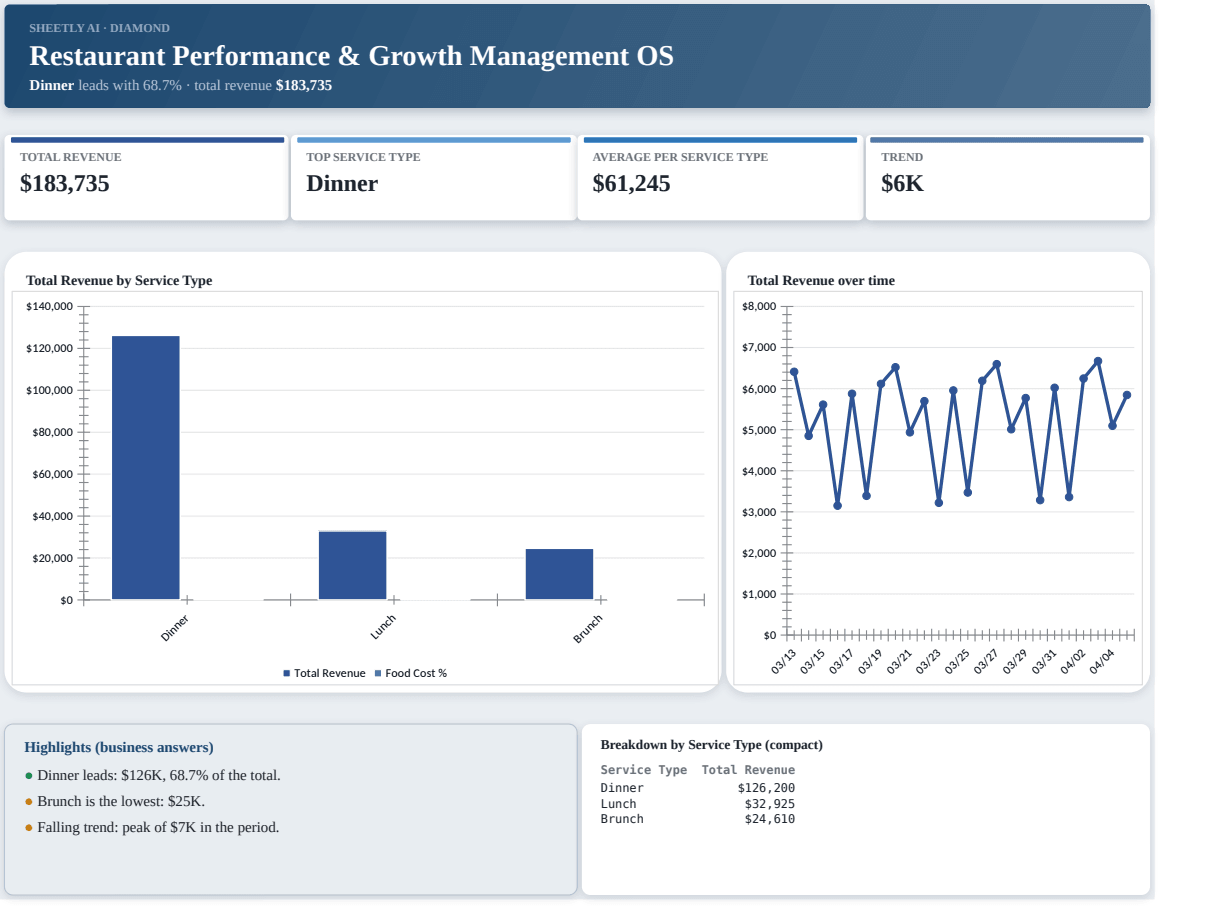Viewport: 1227px width, 922px height.
Task: Click the Lunch category label under the bar chart
Action: [x=383, y=627]
